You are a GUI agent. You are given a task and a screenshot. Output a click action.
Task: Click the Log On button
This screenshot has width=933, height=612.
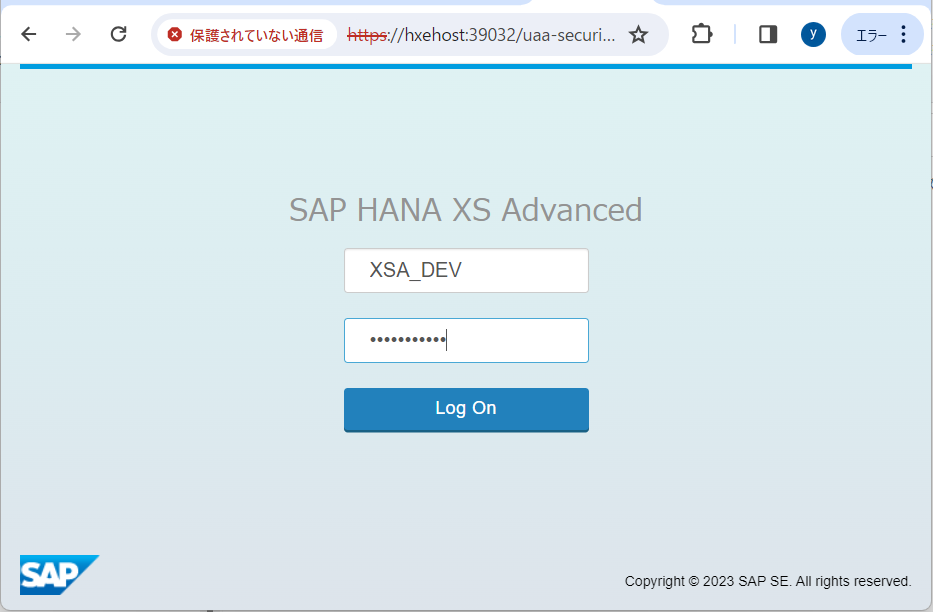point(466,410)
